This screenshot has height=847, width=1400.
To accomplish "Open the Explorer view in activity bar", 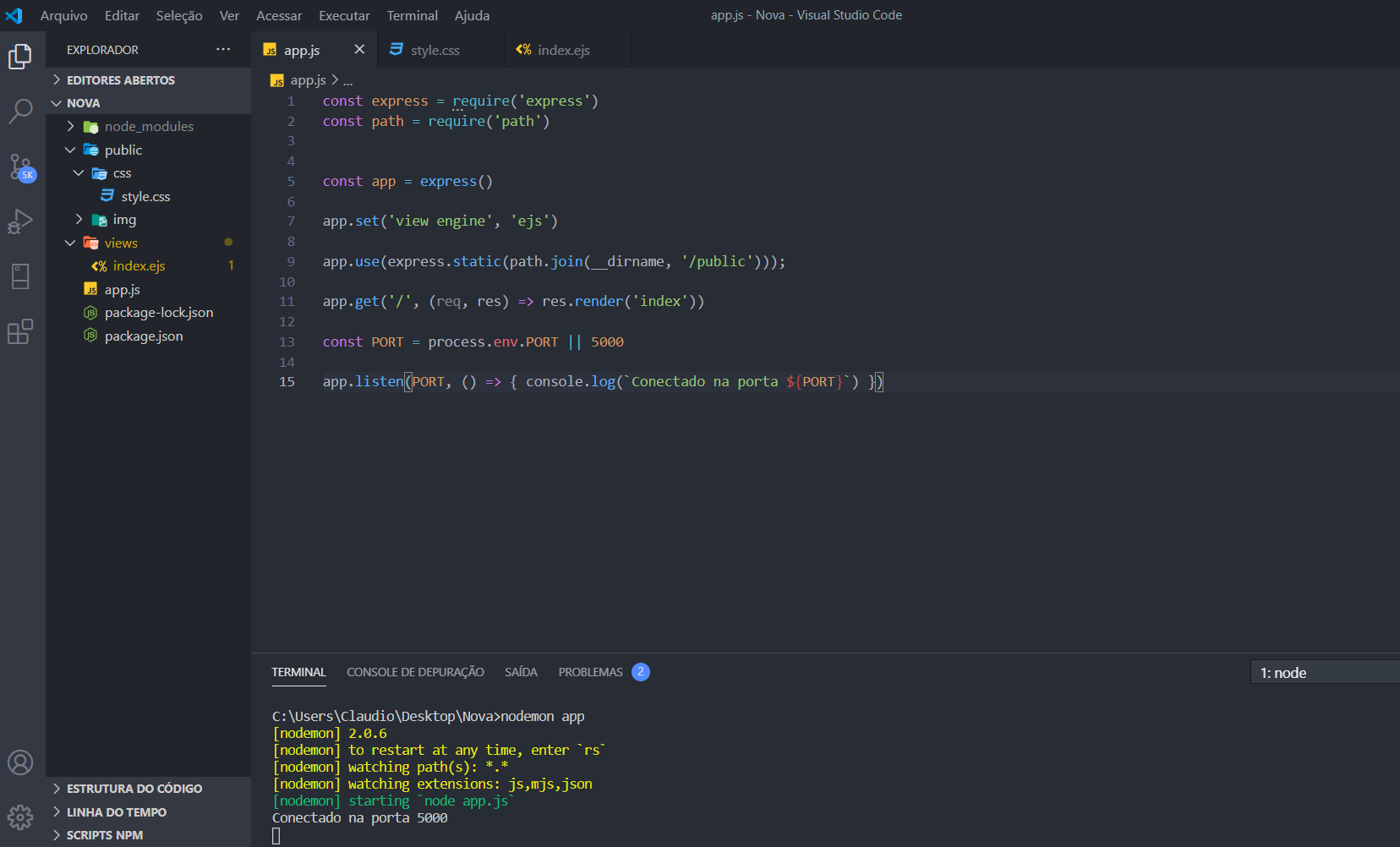I will click(20, 57).
